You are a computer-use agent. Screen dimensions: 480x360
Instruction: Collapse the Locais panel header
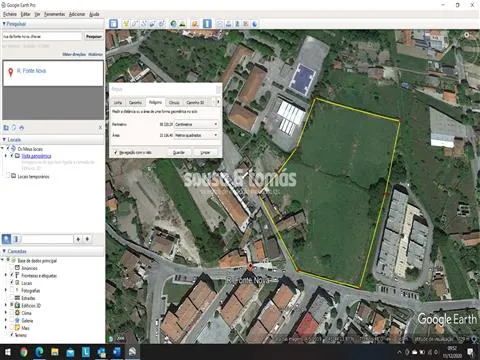(x=53, y=140)
